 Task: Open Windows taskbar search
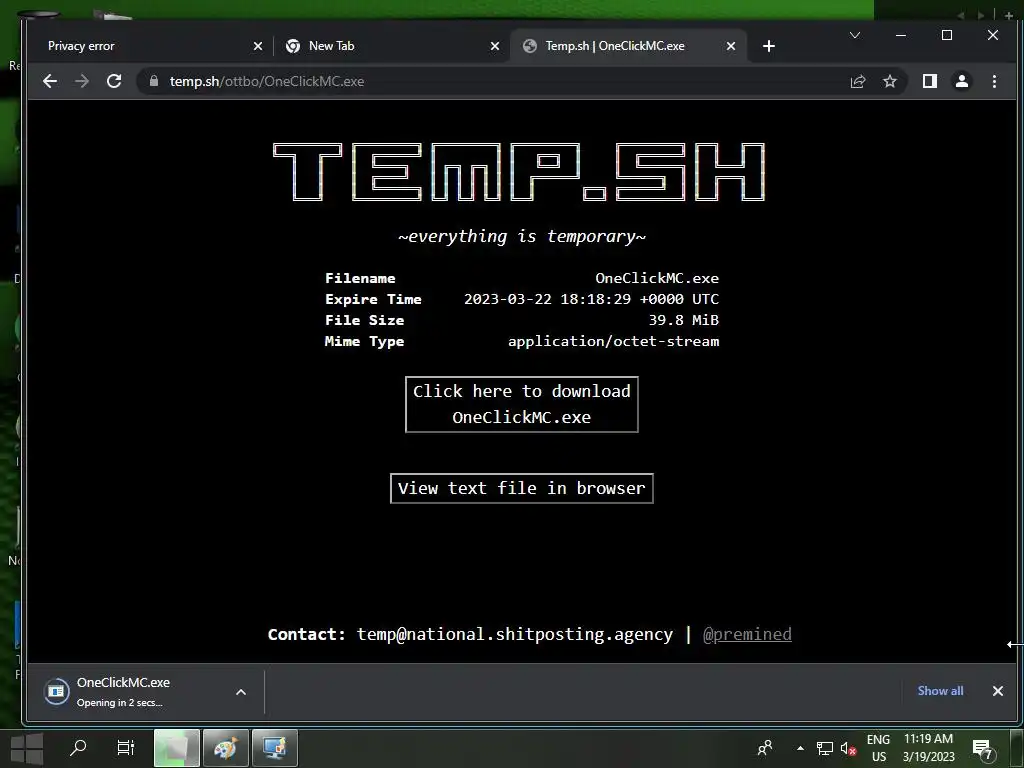tap(78, 748)
